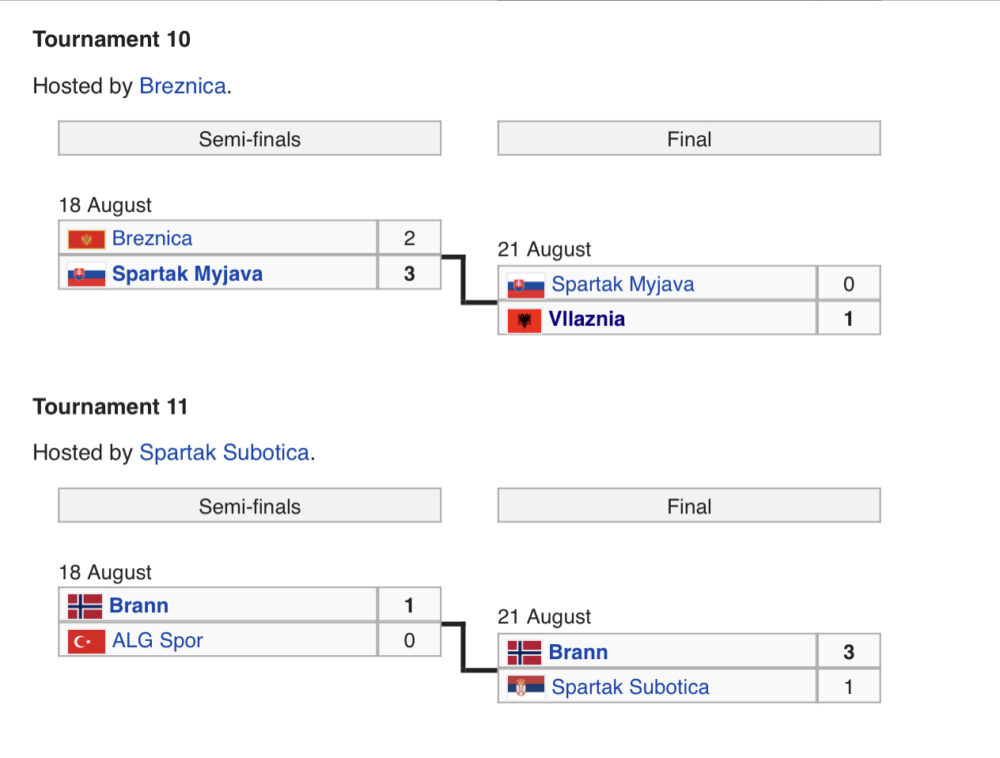Click the Slovakia flag in the Tournament 10 semi-final
Screen dimensions: 1000x758
[x=86, y=275]
